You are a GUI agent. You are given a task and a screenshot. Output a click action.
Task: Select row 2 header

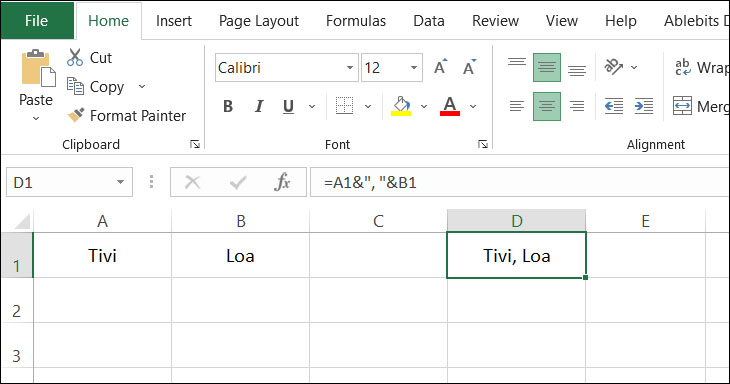click(17, 301)
